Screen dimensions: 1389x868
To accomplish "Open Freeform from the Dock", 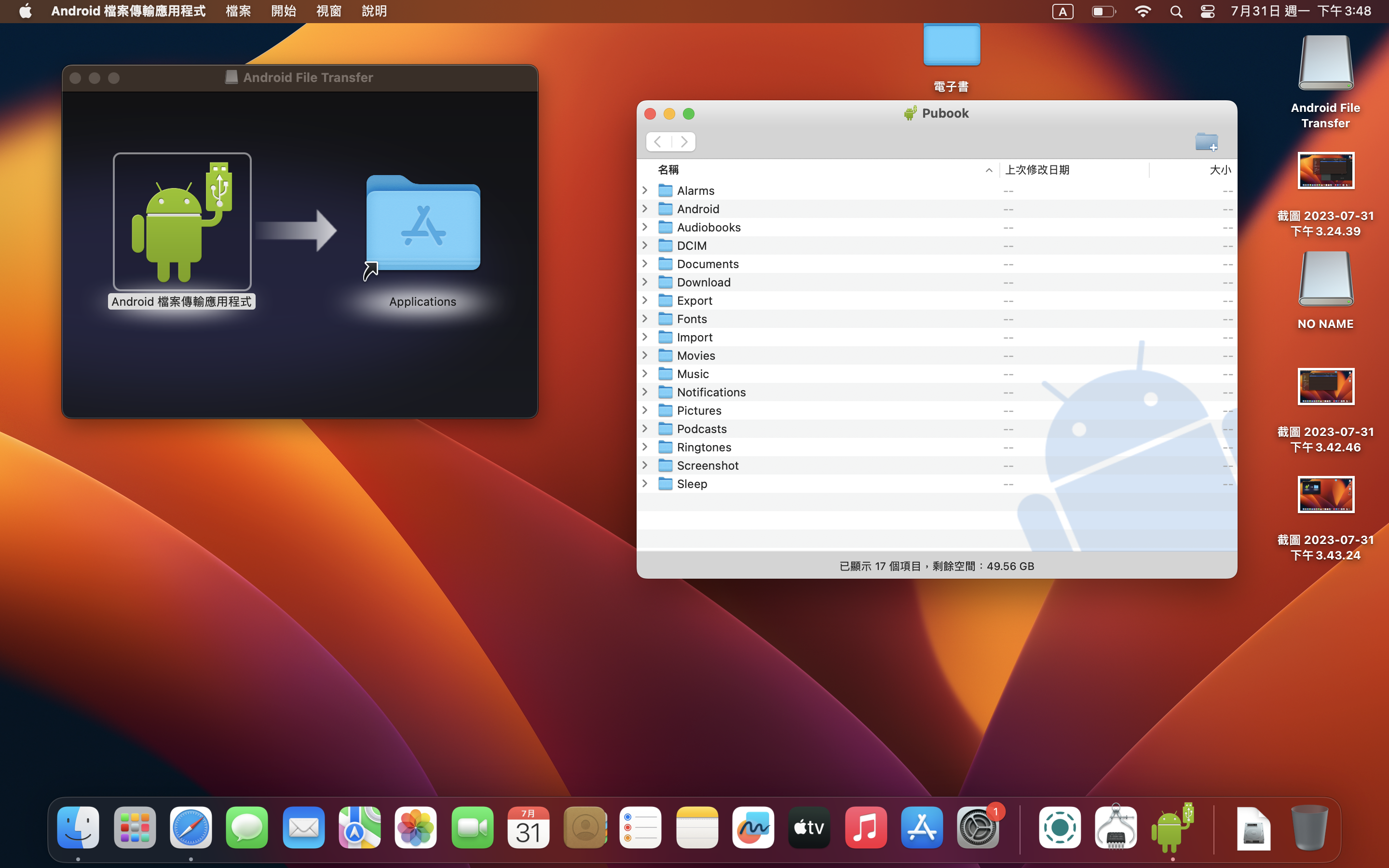I will [753, 827].
